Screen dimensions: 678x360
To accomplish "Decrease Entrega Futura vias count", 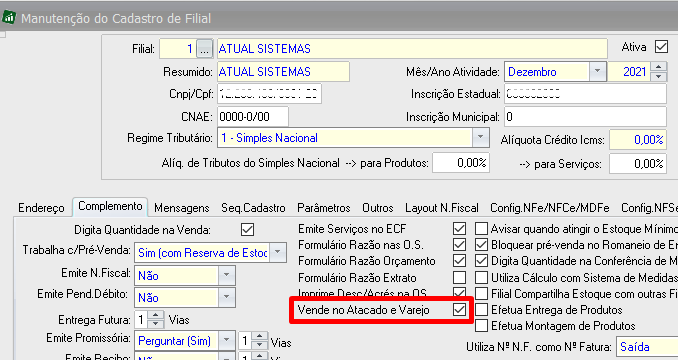I will [156, 324].
